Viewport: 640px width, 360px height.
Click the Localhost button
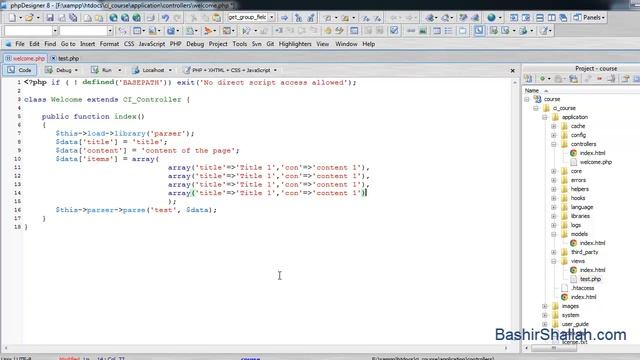[x=149, y=70]
